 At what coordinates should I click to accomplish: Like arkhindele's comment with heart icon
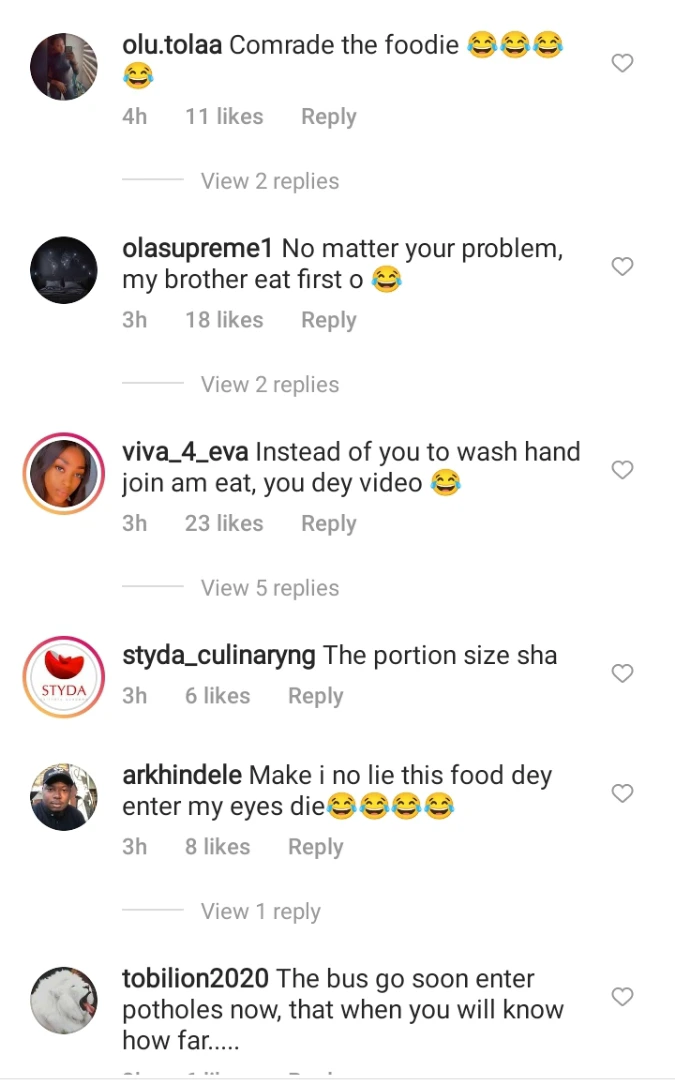pyautogui.click(x=622, y=794)
